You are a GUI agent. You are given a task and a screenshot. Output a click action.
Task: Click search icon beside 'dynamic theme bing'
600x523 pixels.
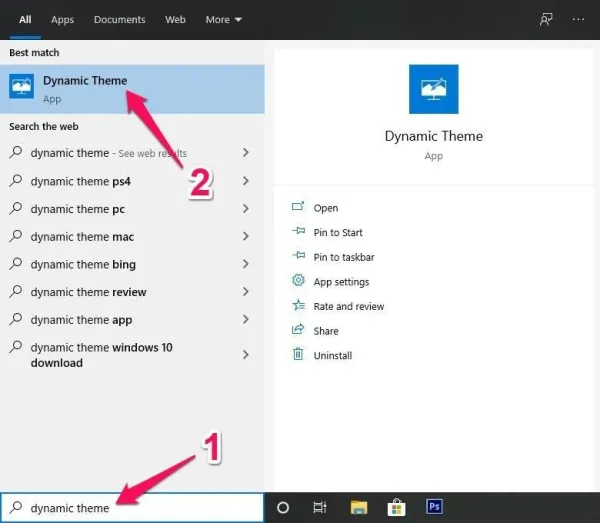click(16, 263)
